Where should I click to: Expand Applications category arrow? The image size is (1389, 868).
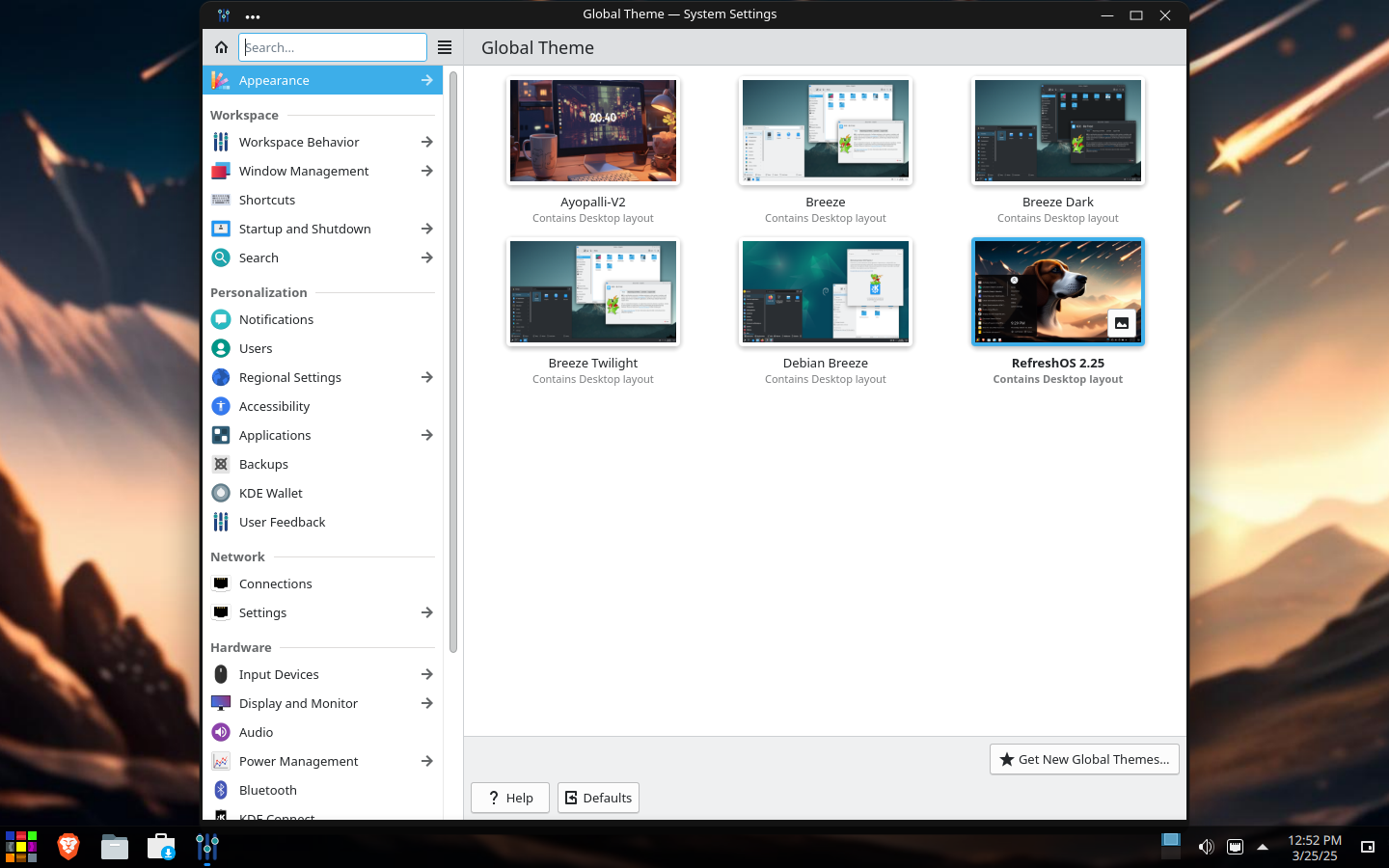click(x=426, y=435)
